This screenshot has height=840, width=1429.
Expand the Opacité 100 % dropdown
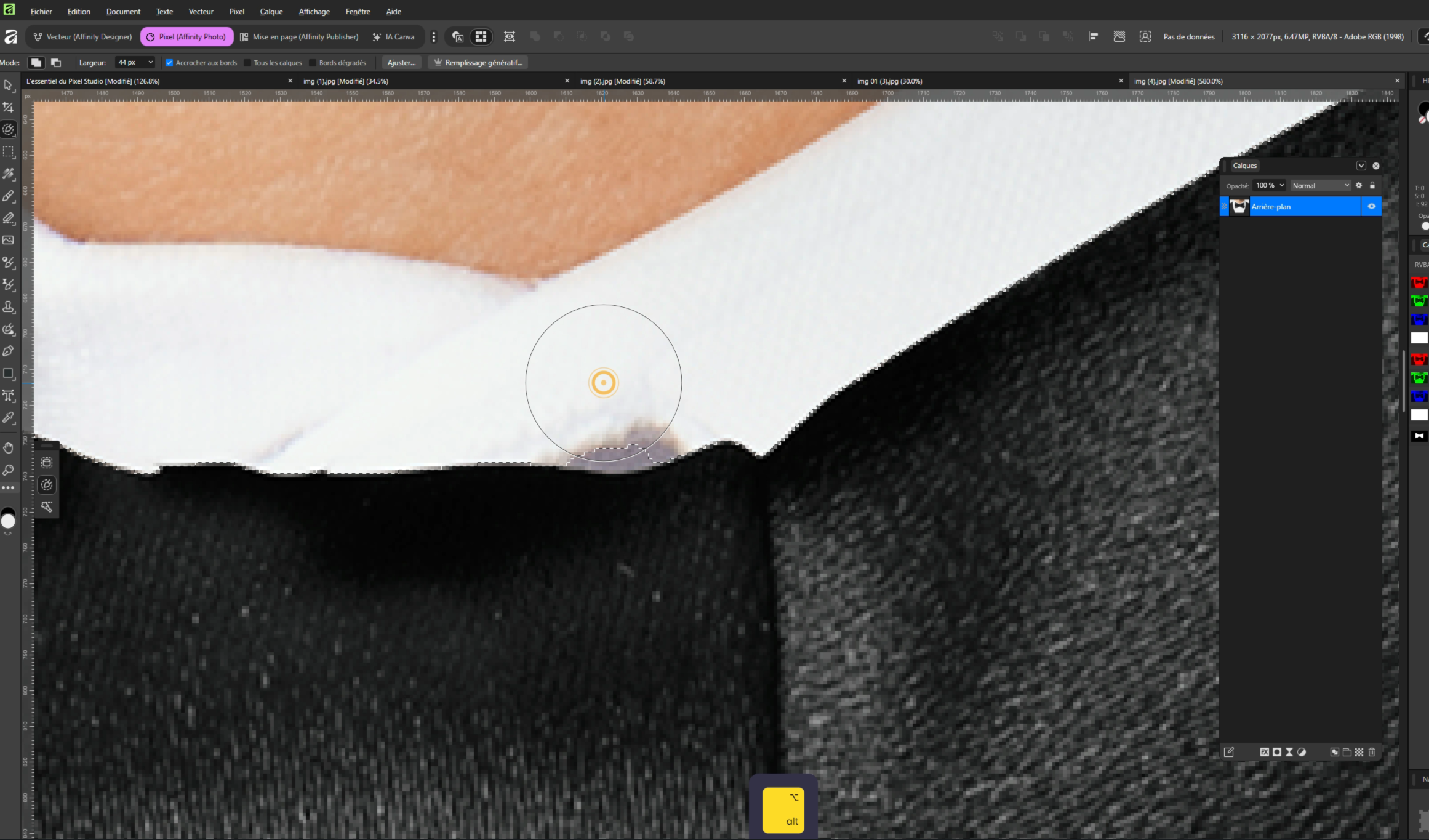click(x=1282, y=186)
